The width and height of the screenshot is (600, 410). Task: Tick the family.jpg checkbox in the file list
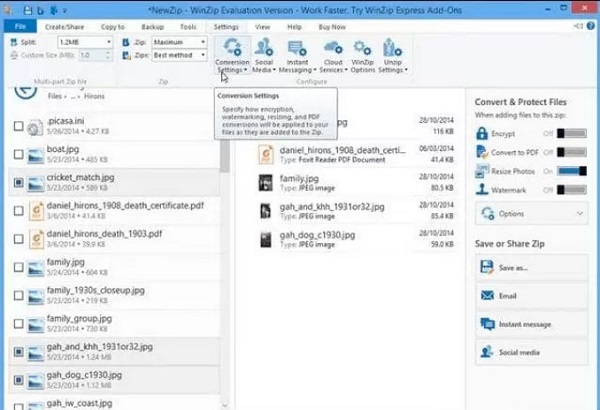tap(18, 267)
